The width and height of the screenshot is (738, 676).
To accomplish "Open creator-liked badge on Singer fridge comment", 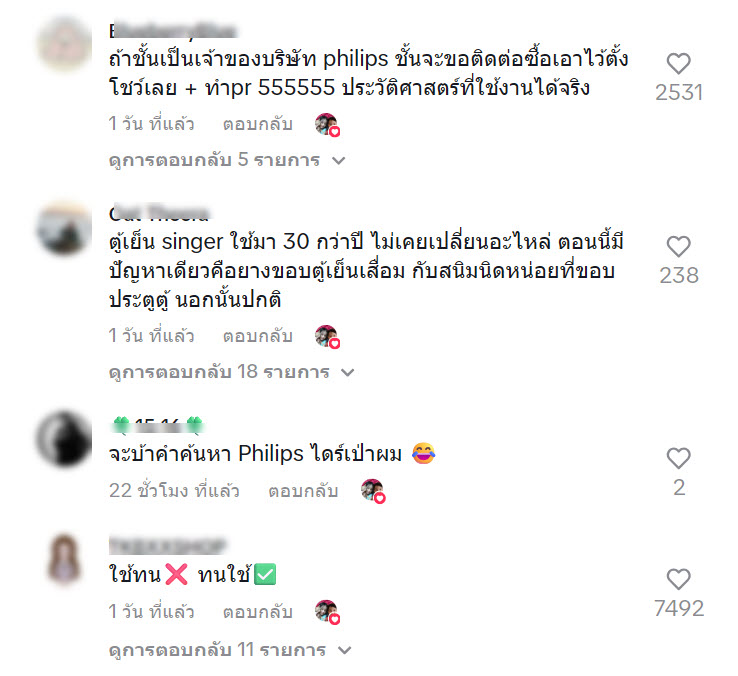I will pyautogui.click(x=328, y=337).
